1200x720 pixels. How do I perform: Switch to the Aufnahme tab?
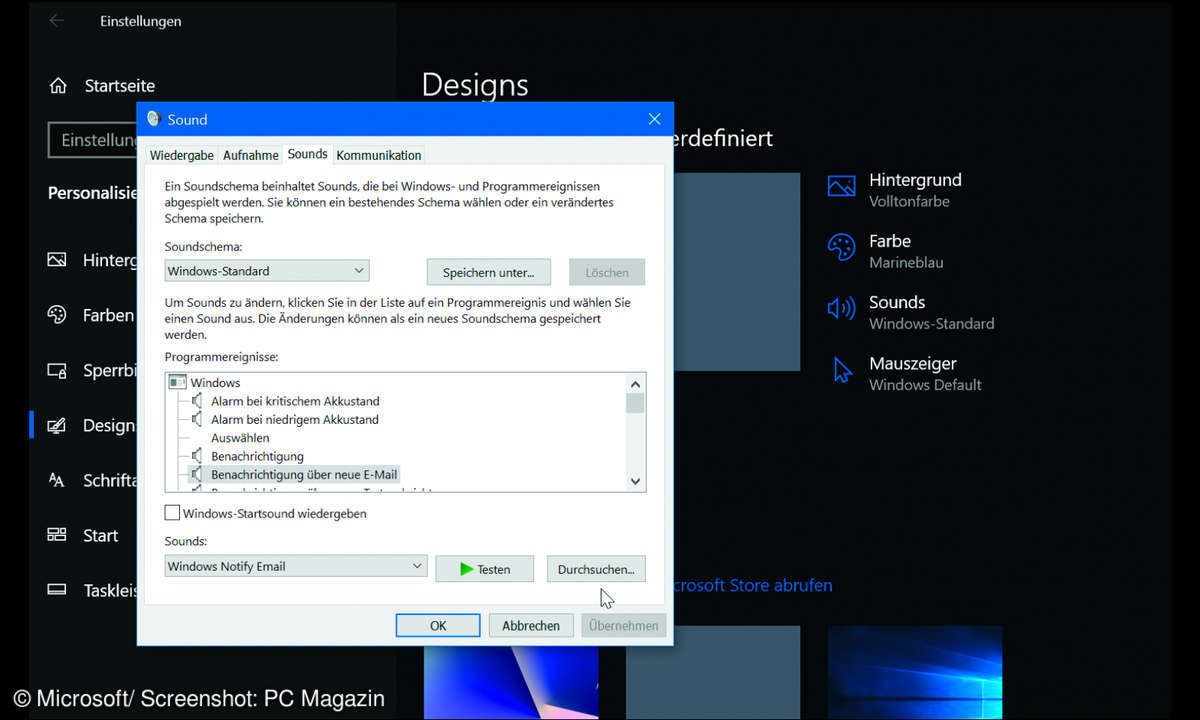tap(251, 155)
